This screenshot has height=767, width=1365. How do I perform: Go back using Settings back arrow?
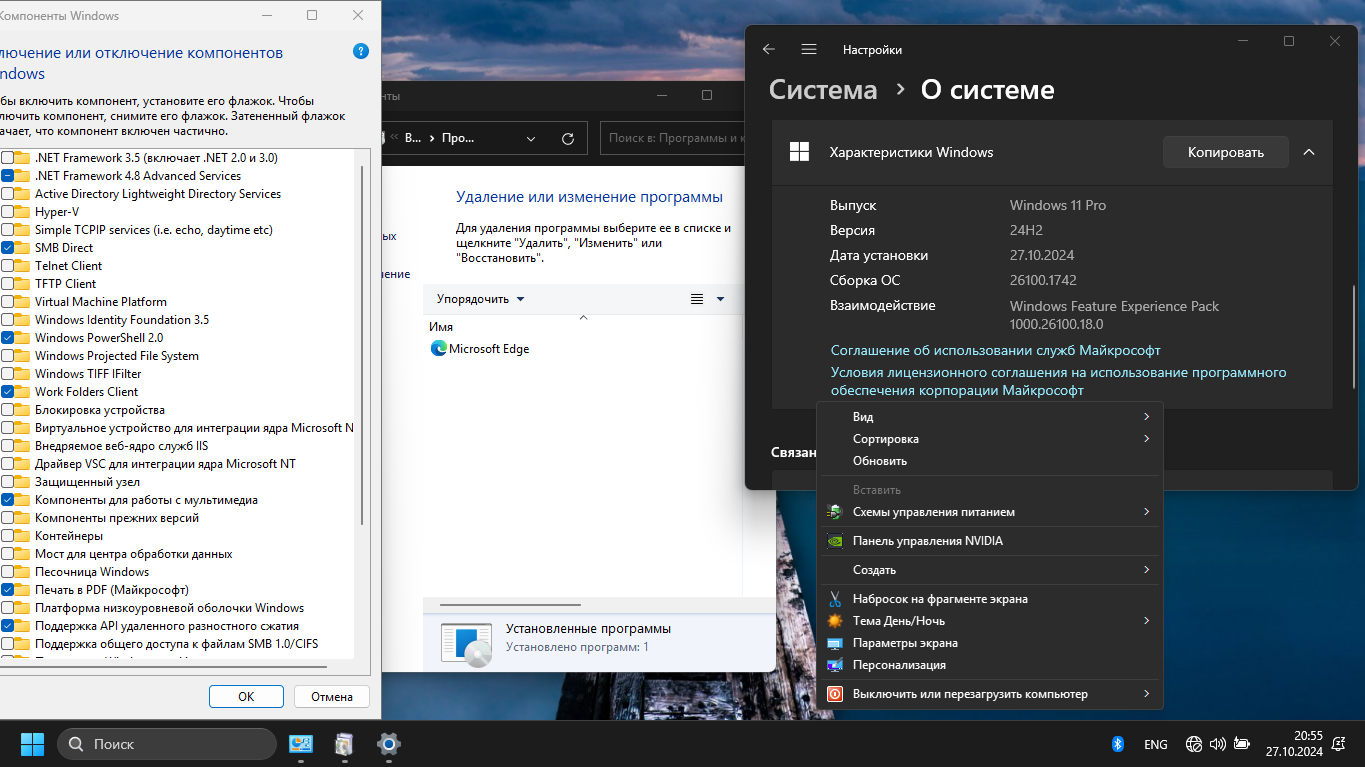pos(768,49)
